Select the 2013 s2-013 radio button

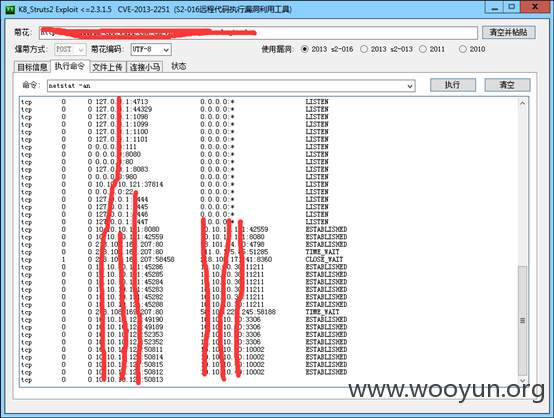(x=364, y=49)
